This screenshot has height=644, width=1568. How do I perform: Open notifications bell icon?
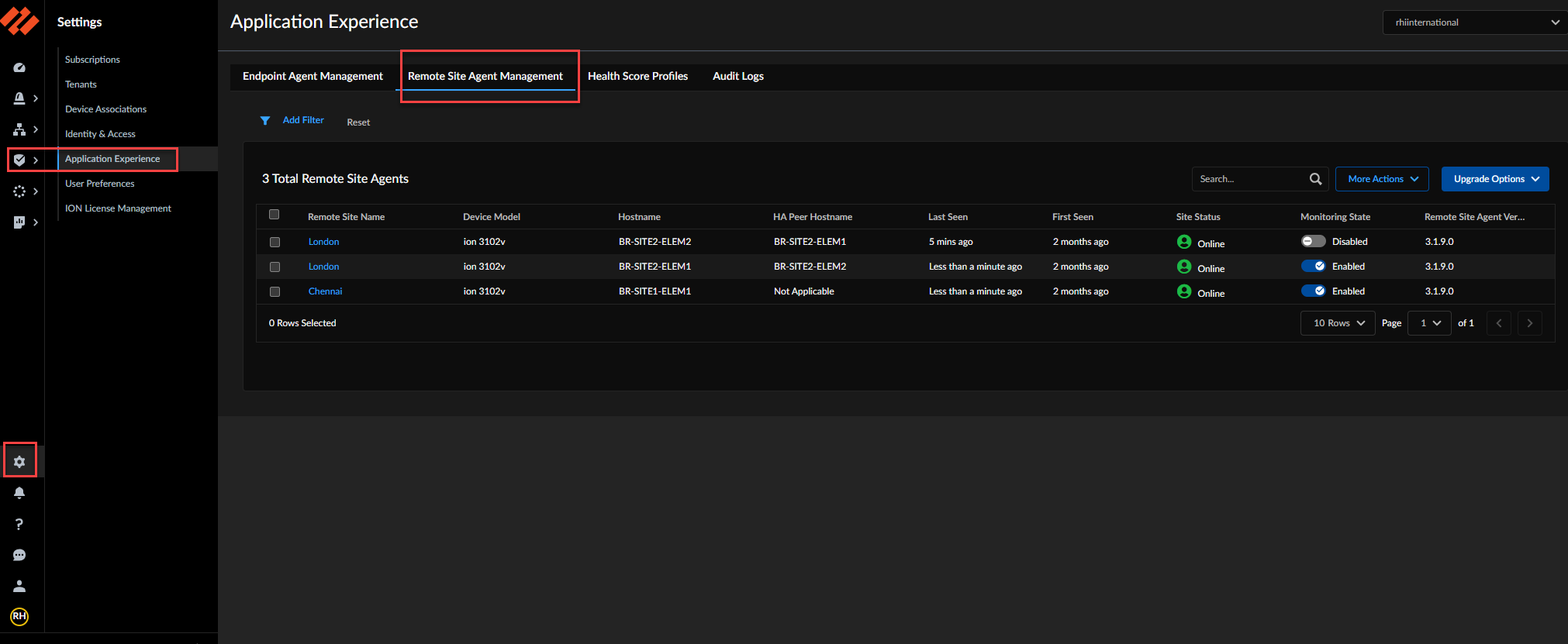click(x=19, y=493)
